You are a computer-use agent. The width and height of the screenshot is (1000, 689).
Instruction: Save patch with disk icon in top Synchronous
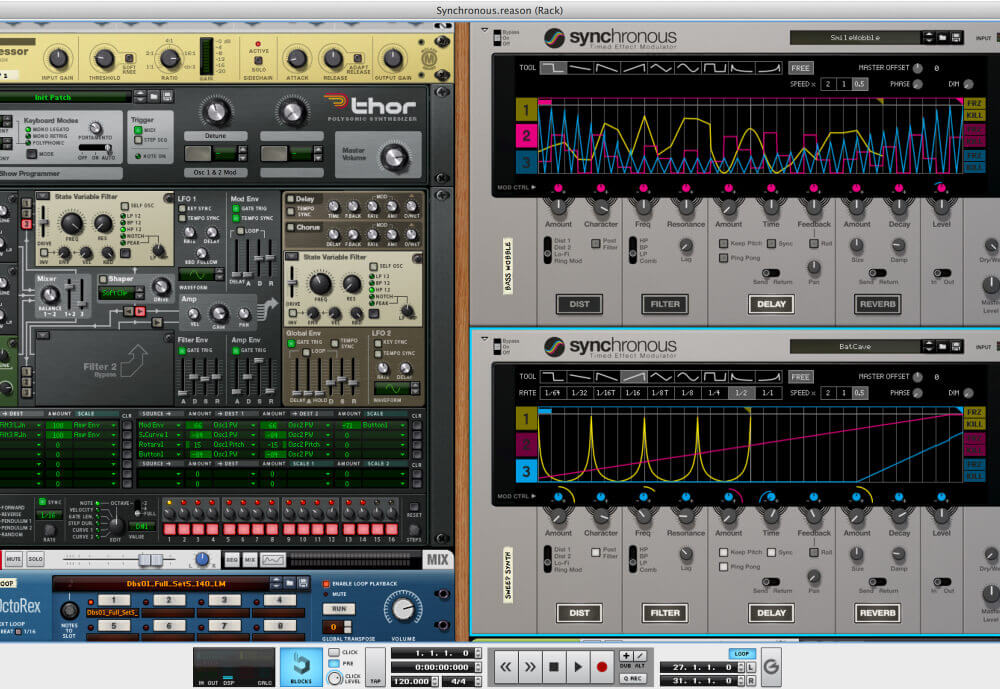[x=956, y=38]
